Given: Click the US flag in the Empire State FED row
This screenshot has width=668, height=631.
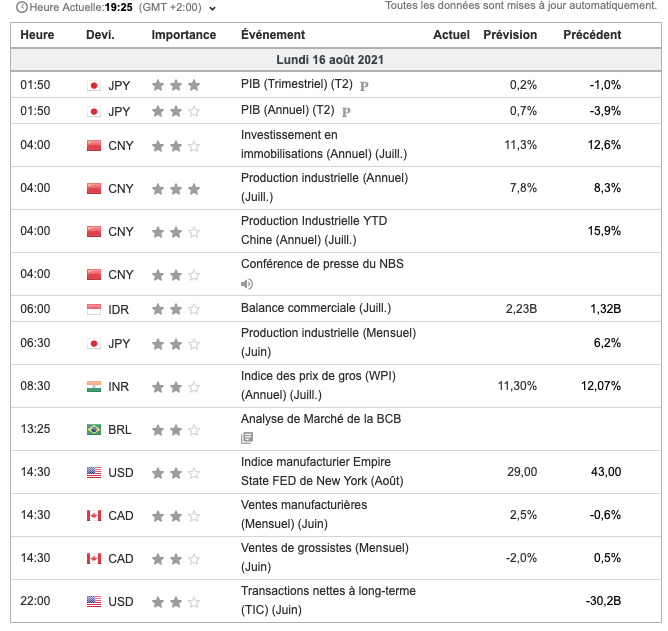Looking at the screenshot, I should 94,472.
